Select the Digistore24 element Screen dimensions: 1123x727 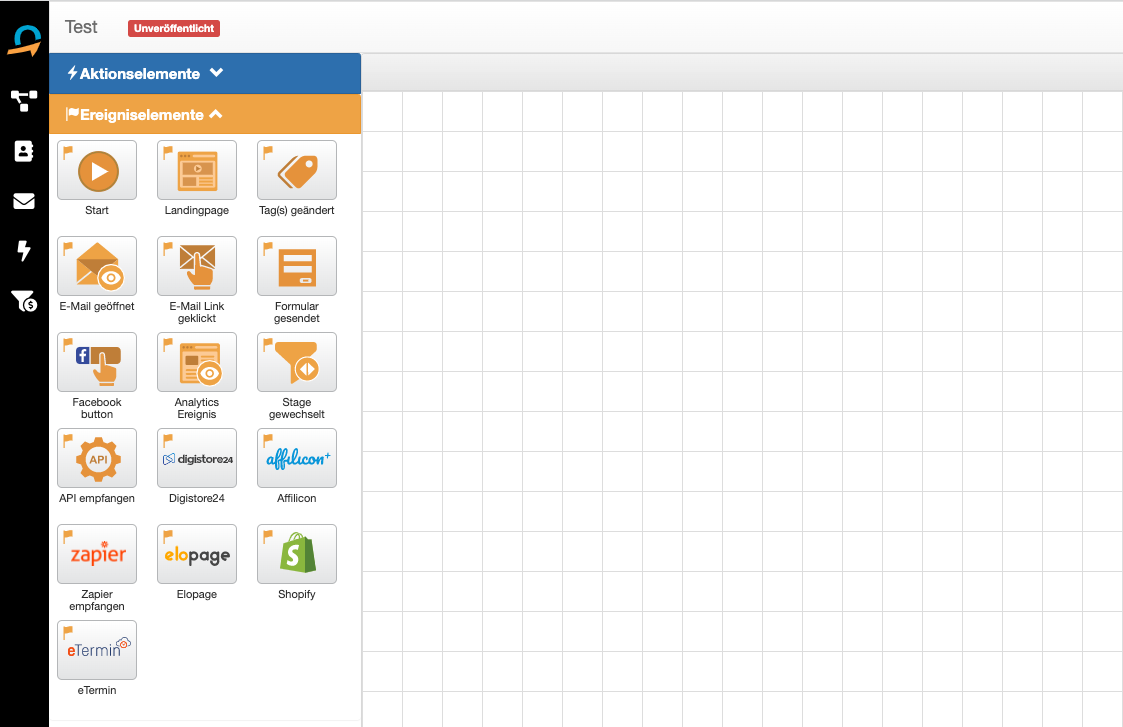[x=197, y=458]
